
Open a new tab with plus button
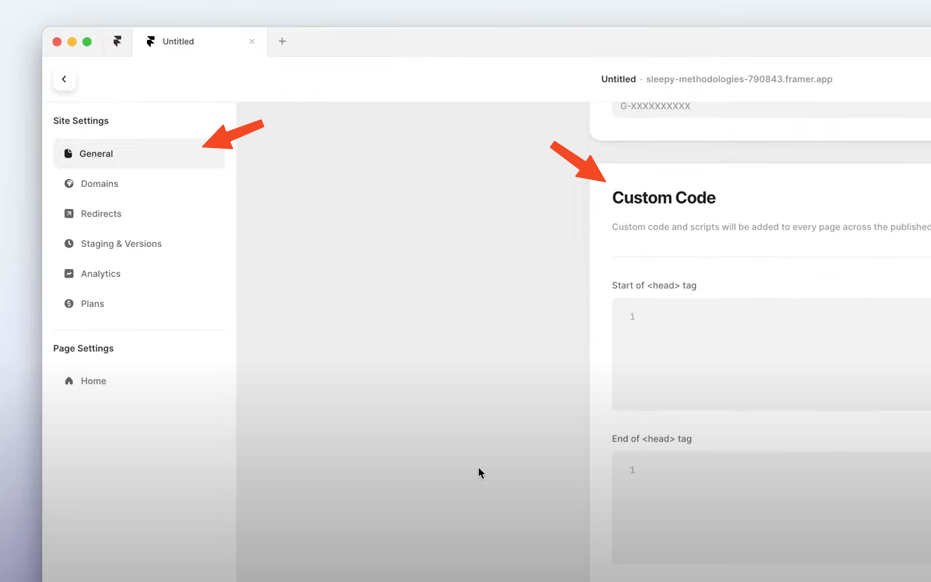282,42
